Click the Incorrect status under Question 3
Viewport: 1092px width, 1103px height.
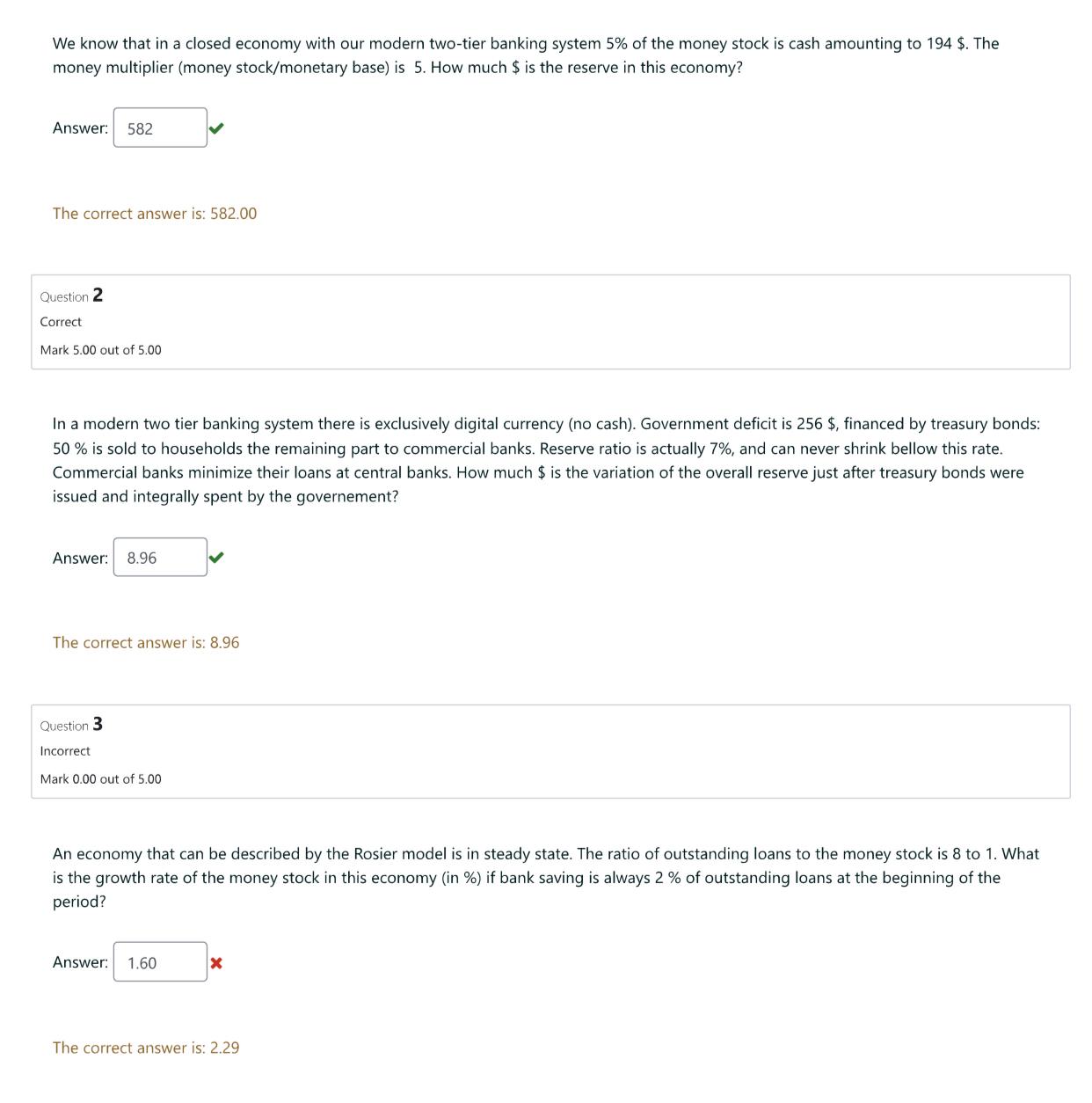click(65, 751)
